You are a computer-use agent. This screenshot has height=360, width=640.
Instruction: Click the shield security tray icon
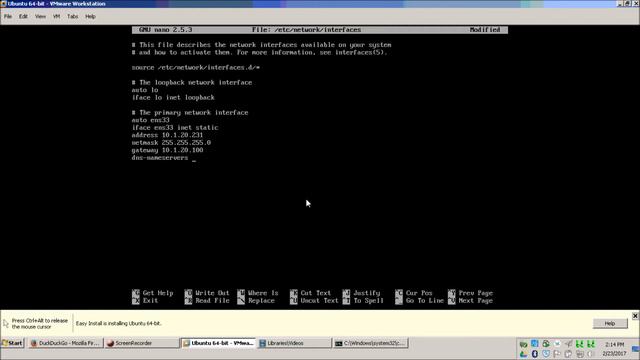point(546,354)
